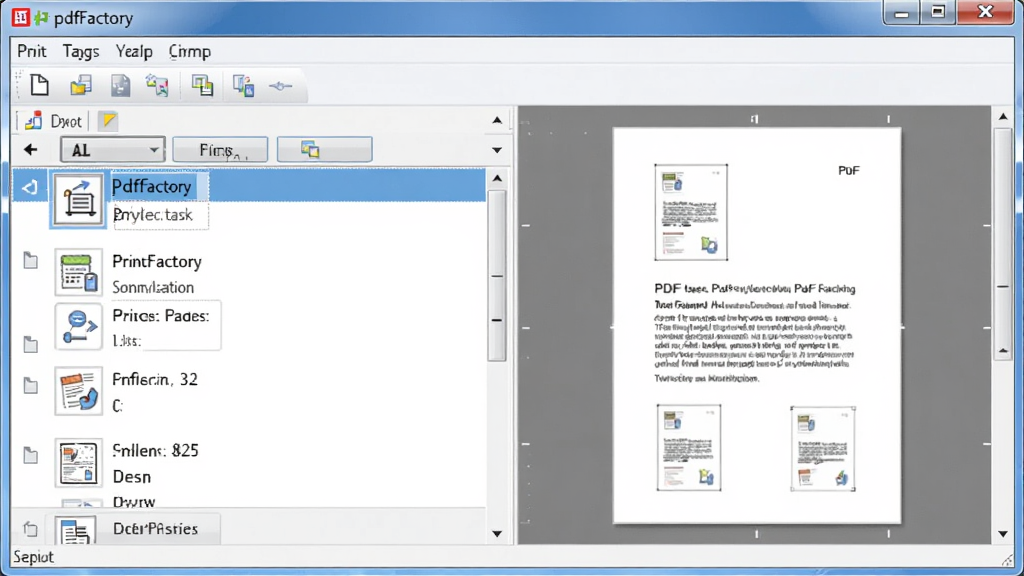Select bottom-right thumbnail on preview page
This screenshot has height=576, width=1024.
[823, 449]
